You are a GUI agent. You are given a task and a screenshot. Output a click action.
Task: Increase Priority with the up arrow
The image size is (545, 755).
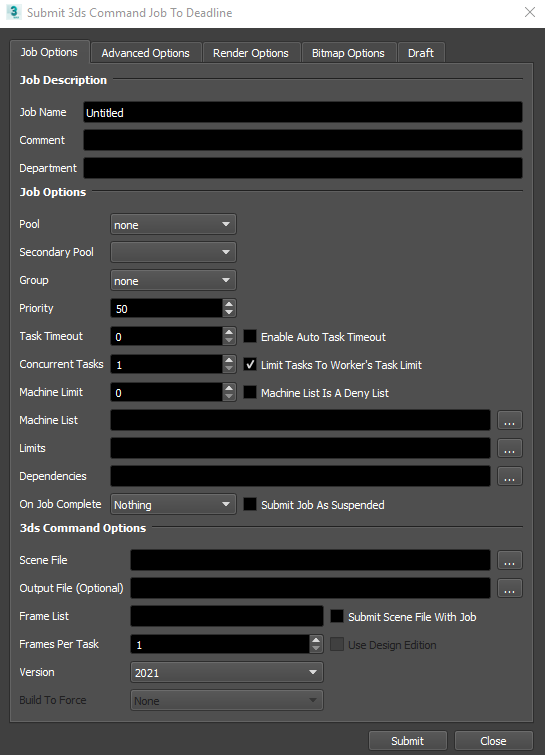(x=229, y=303)
